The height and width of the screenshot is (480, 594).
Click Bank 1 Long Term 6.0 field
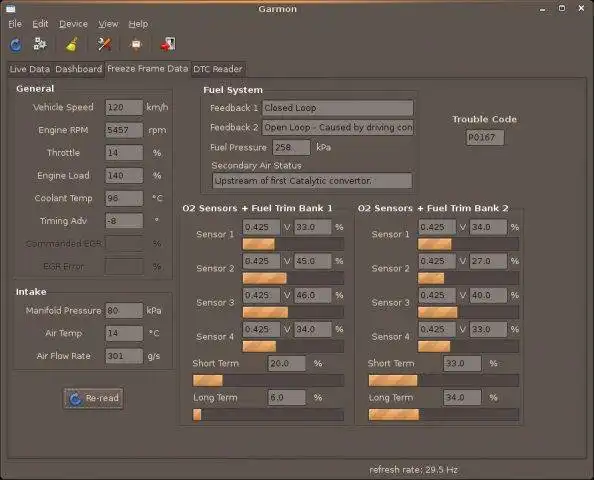point(287,397)
